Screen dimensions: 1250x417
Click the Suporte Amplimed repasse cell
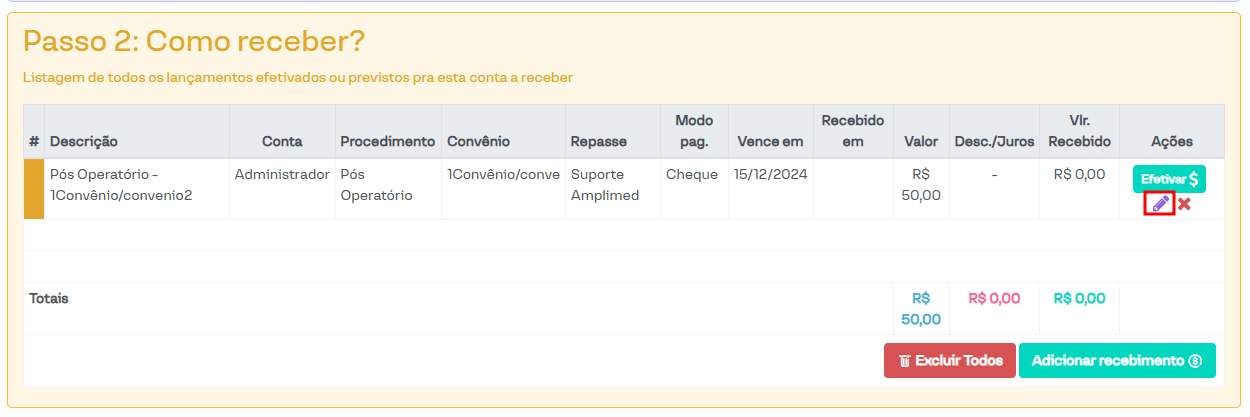click(605, 185)
